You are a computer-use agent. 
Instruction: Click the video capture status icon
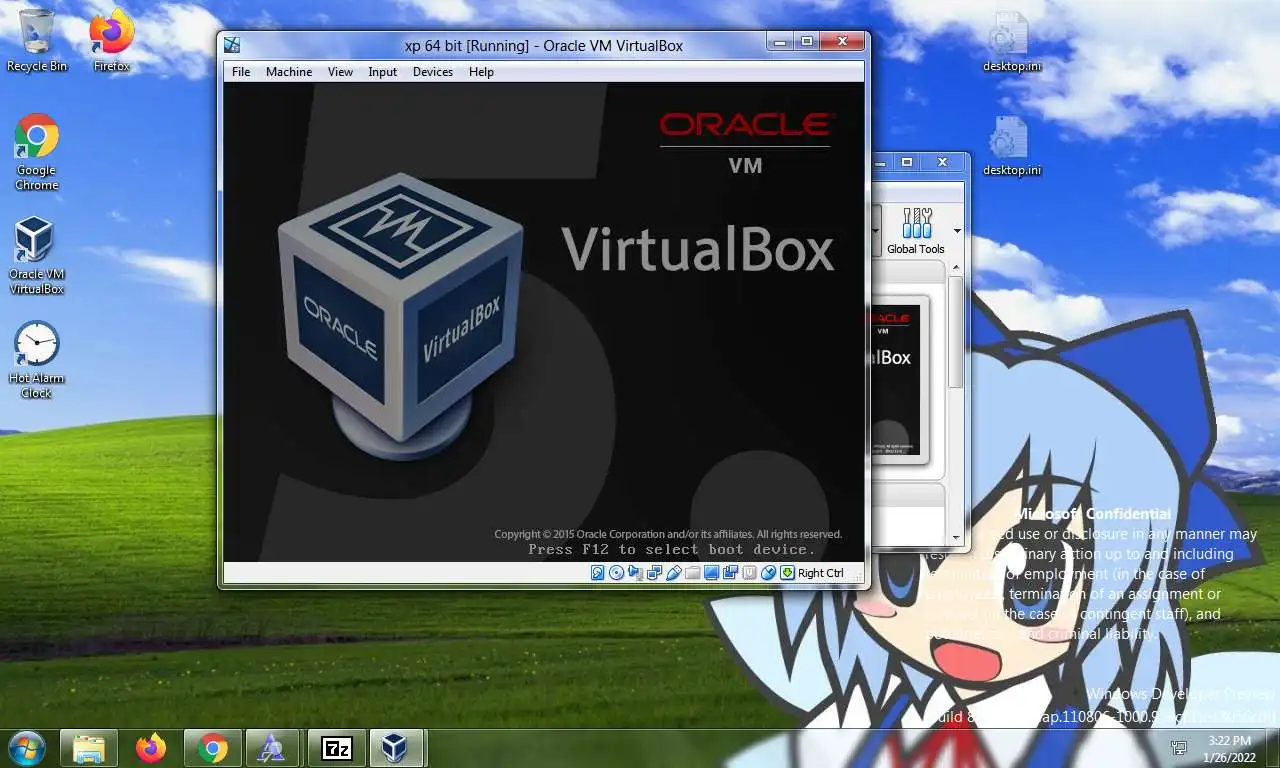click(730, 573)
